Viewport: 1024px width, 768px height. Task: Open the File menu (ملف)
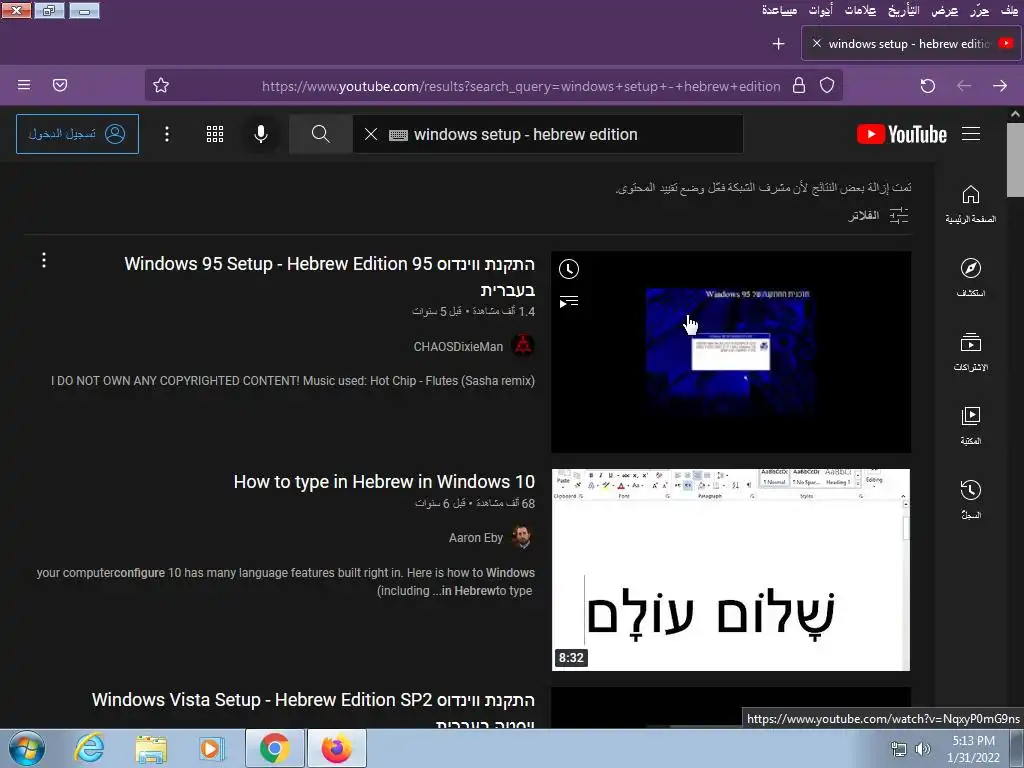[1010, 10]
